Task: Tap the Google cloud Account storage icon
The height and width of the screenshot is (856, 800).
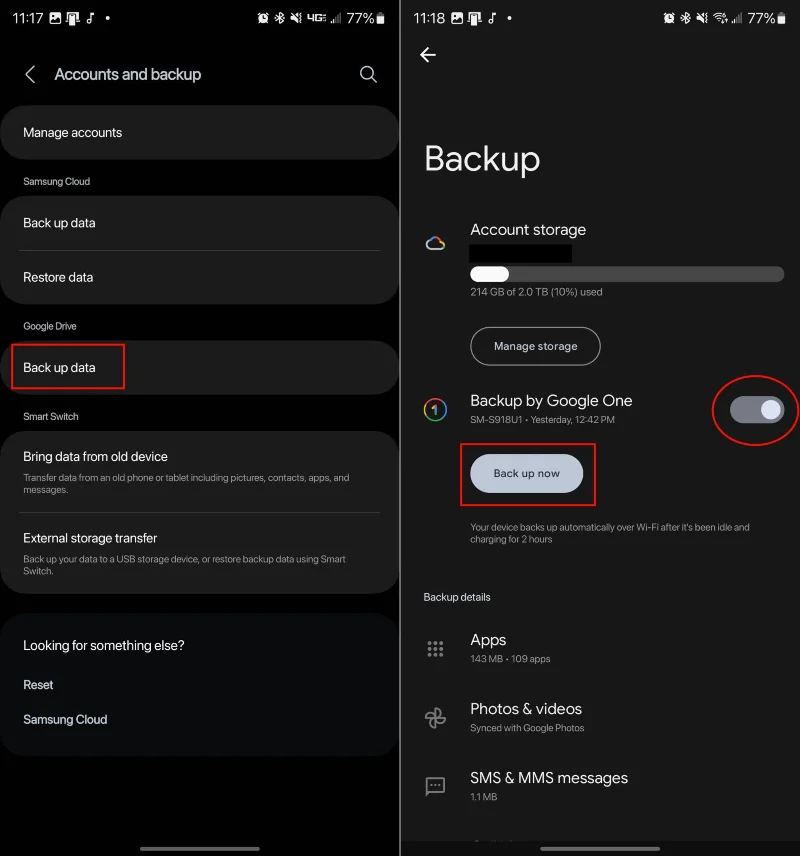Action: [x=435, y=243]
